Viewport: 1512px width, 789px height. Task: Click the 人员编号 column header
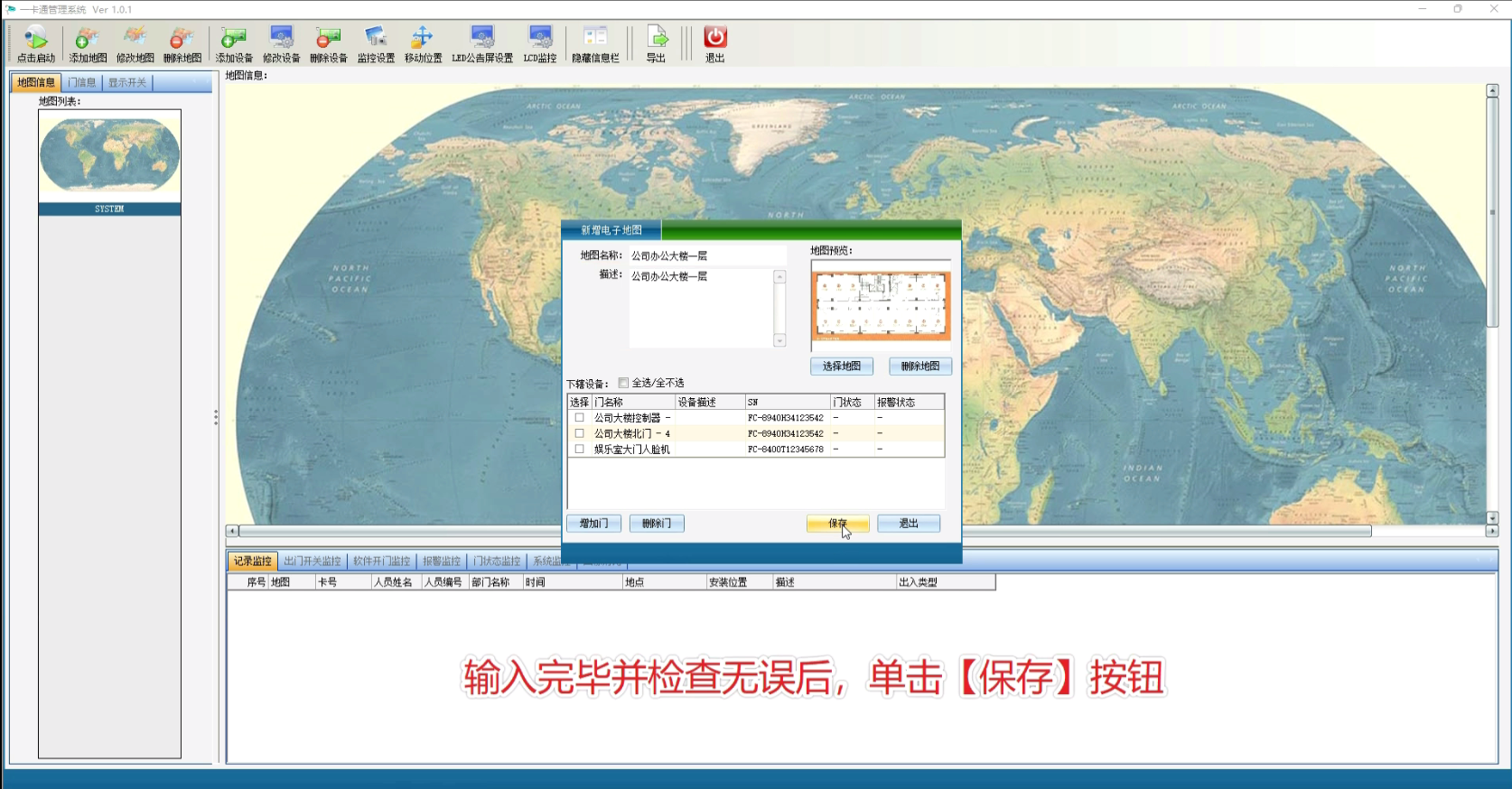445,582
